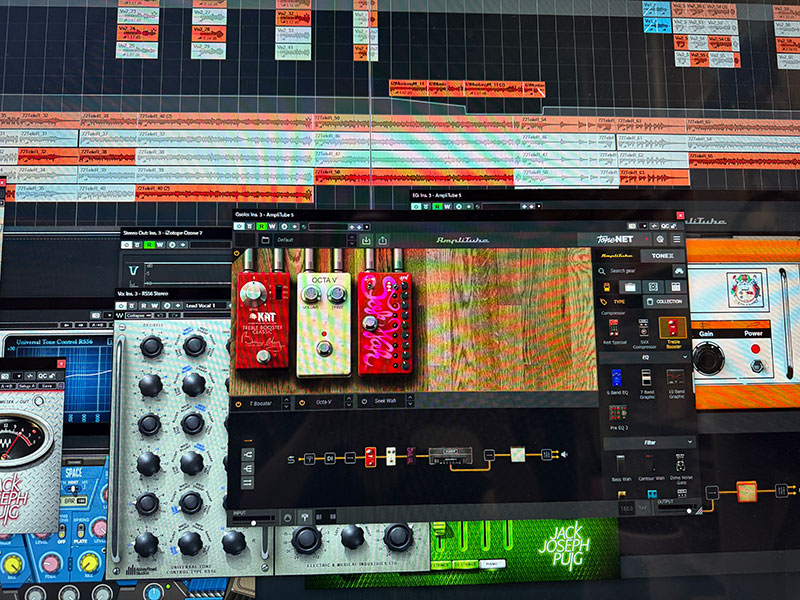Click the QC button in the AmpliTube window
Viewport: 800px width, 600px height.
(665, 226)
